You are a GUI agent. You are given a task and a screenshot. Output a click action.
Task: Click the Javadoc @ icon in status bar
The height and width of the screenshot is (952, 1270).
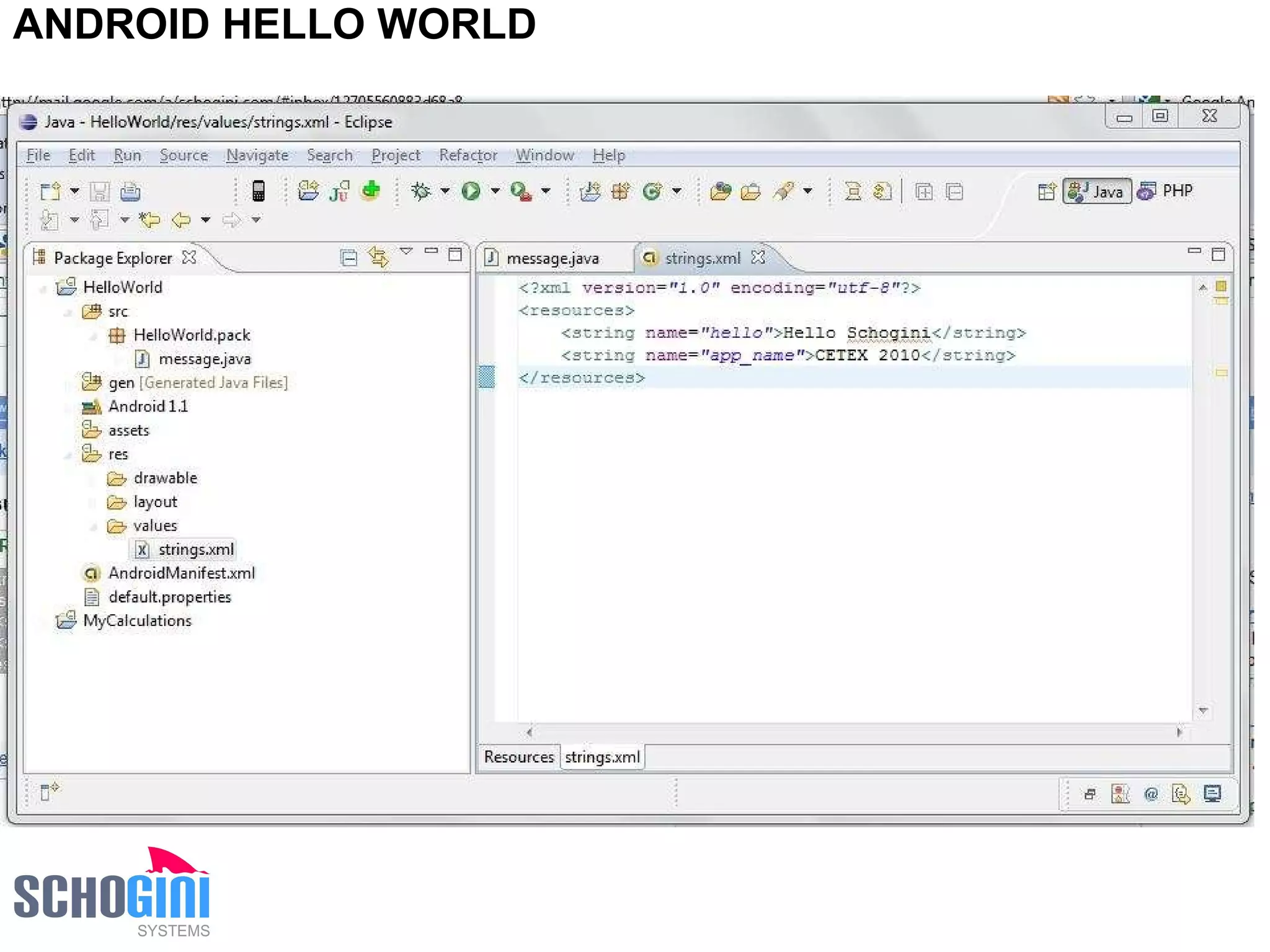[1151, 794]
